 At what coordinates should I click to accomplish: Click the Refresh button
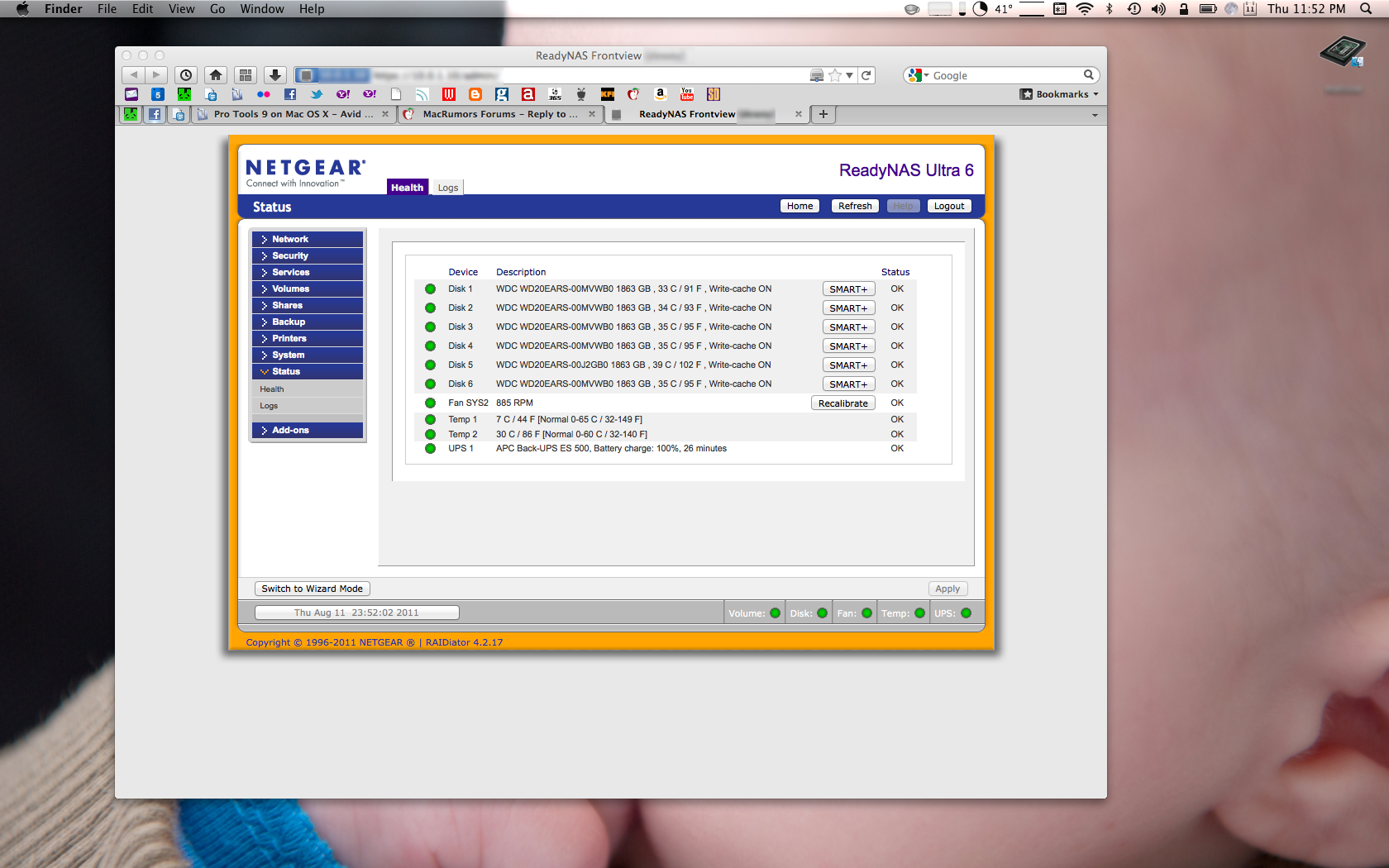[855, 206]
